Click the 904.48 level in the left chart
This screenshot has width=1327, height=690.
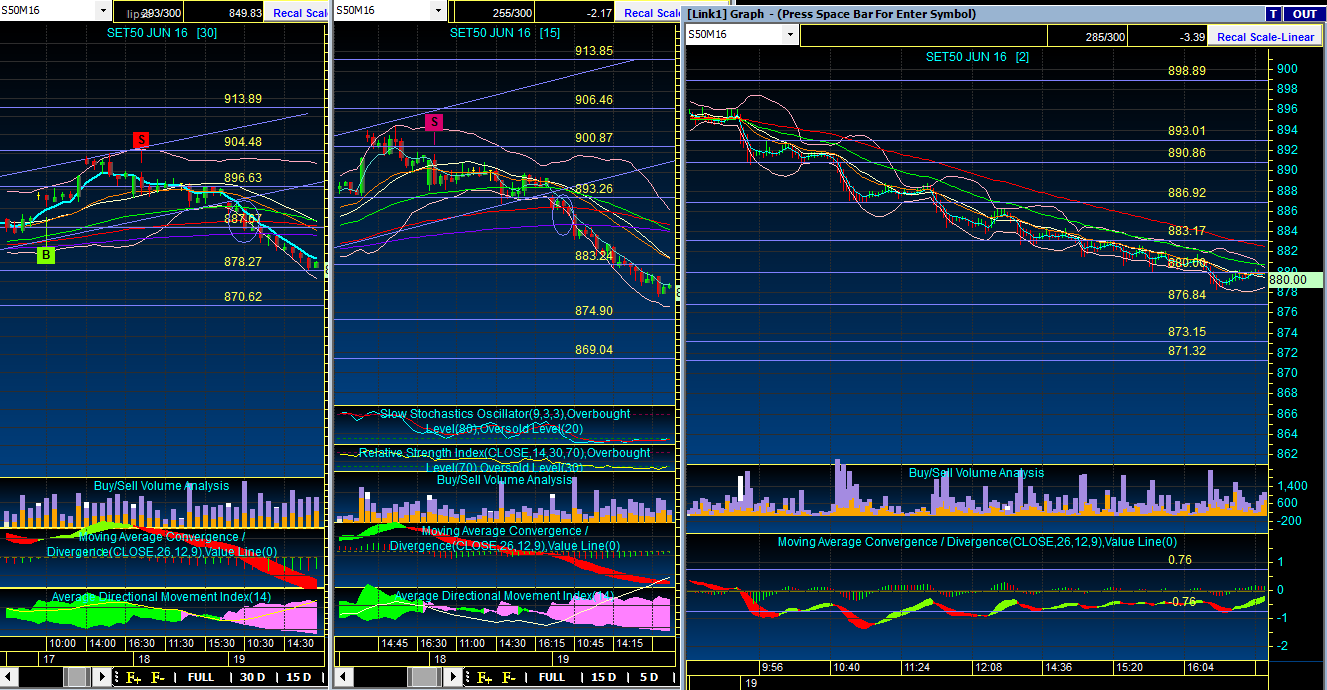pos(243,142)
